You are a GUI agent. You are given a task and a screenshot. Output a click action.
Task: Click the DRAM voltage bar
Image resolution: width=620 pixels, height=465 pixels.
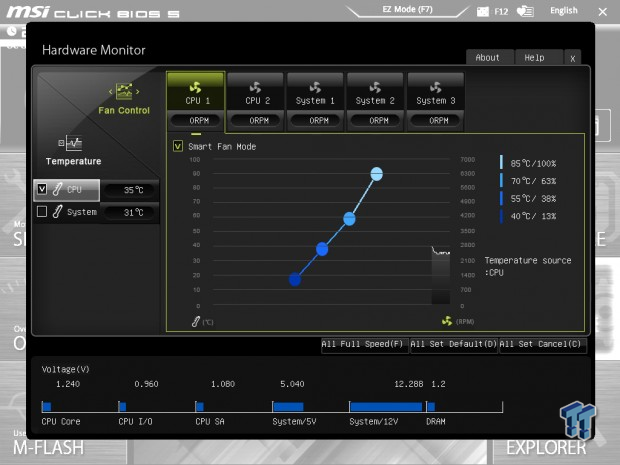coord(431,406)
